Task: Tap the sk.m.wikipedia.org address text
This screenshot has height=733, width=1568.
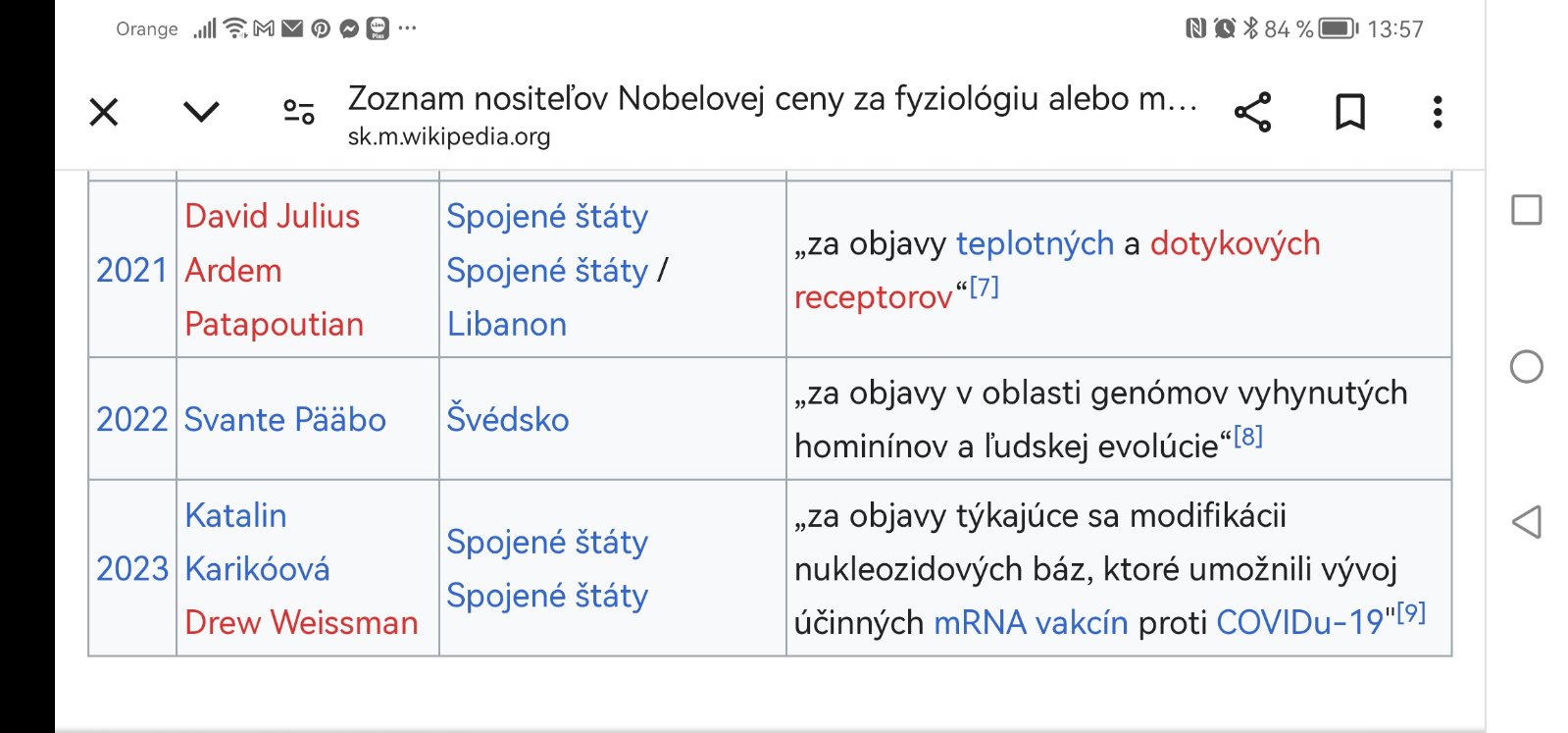Action: coord(449,136)
